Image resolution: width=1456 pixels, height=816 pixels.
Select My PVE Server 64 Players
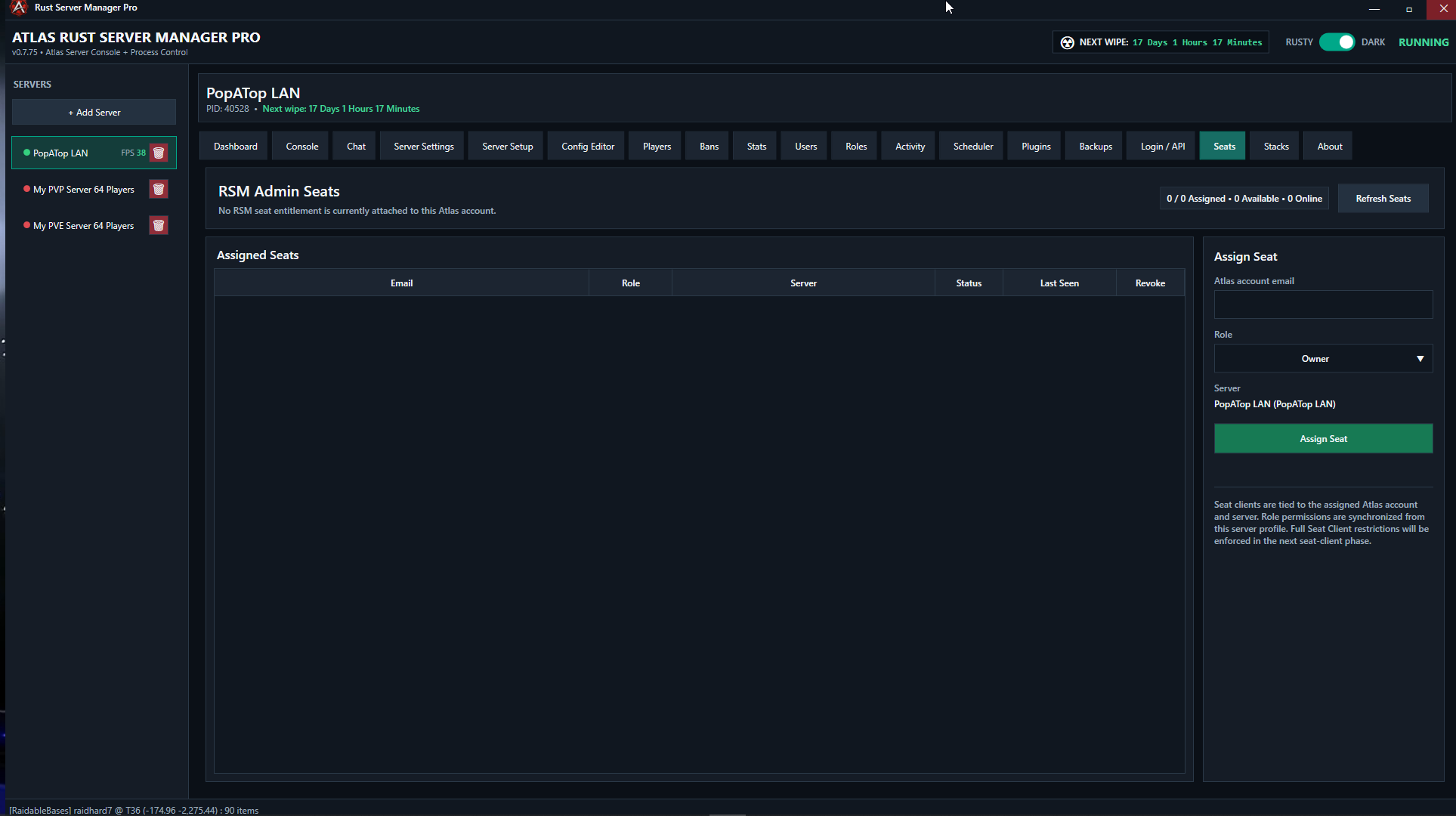pyautogui.click(x=83, y=226)
